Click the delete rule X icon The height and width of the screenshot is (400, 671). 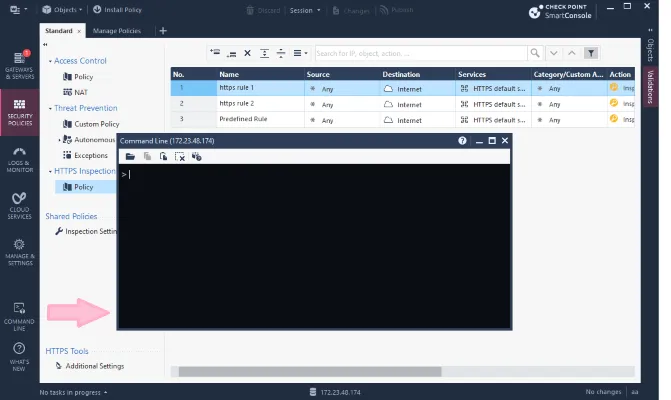click(247, 53)
